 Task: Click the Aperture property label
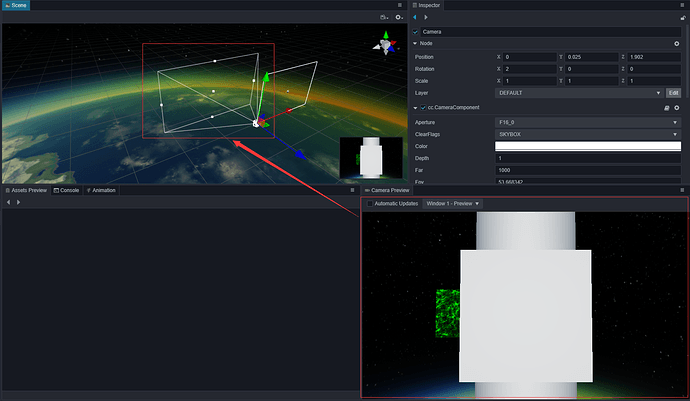[425, 122]
